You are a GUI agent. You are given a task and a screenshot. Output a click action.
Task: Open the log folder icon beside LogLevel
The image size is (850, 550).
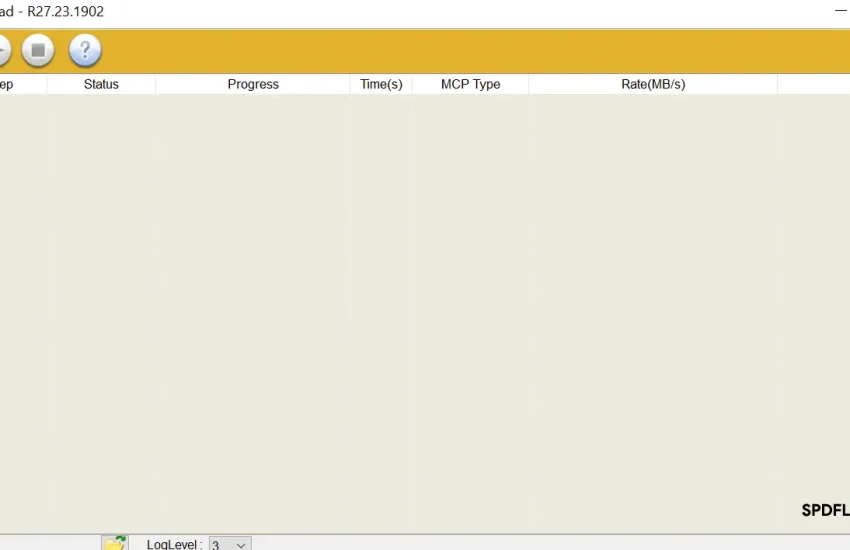[x=115, y=543]
